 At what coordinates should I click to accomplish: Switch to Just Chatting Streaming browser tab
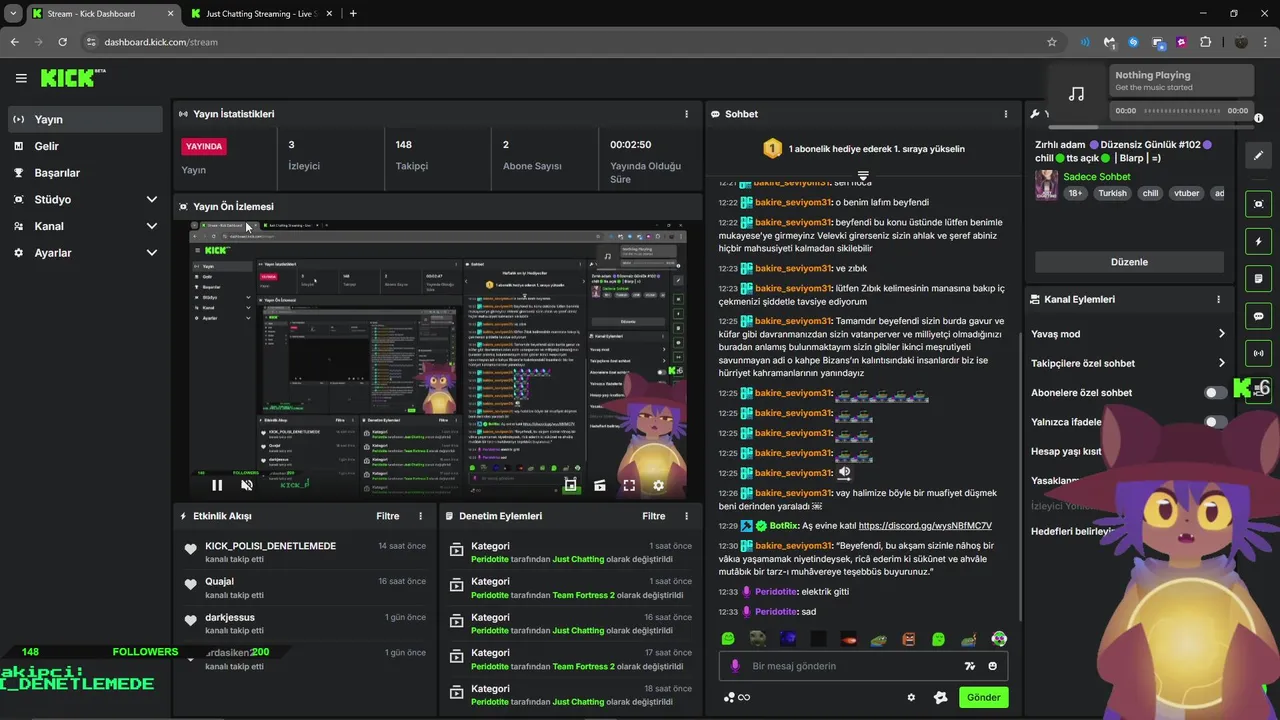[x=260, y=14]
